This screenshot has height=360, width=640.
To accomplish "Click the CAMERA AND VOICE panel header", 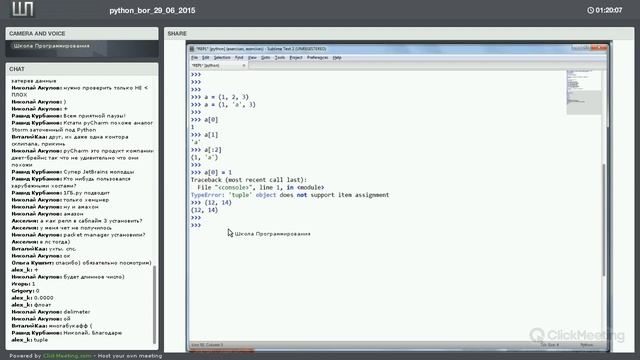I will pyautogui.click(x=82, y=33).
